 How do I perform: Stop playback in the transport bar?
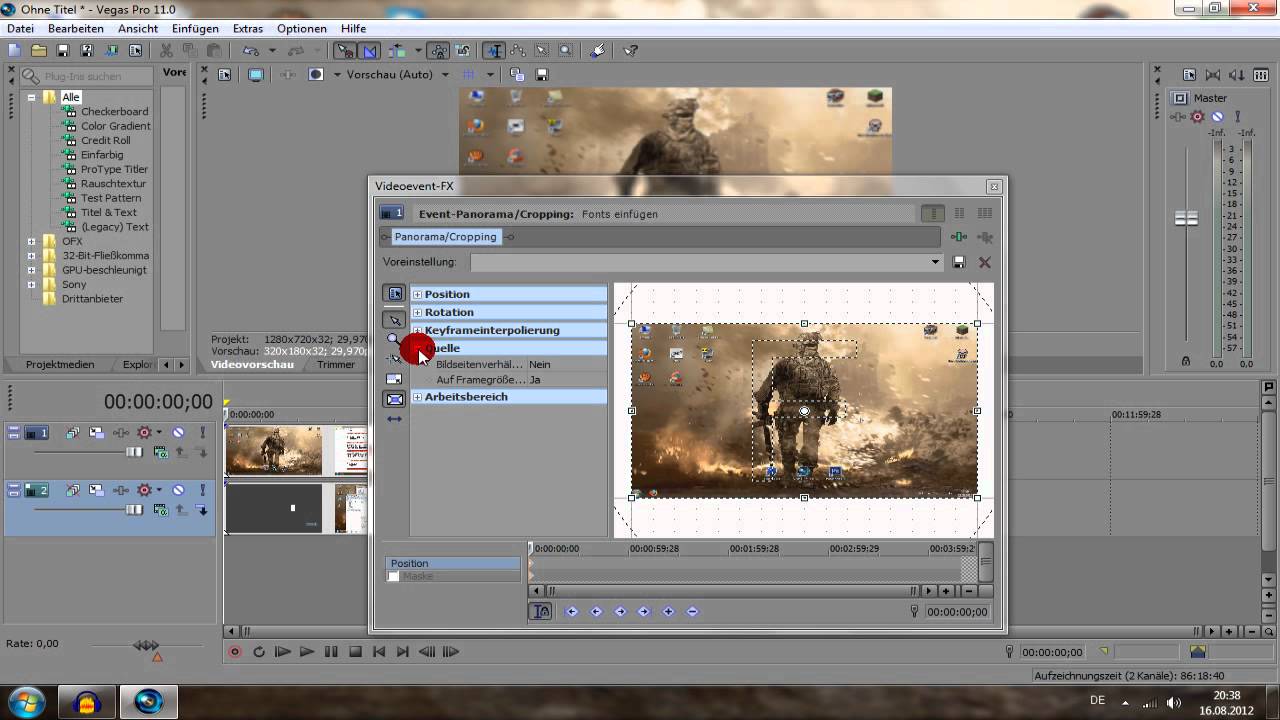point(355,652)
